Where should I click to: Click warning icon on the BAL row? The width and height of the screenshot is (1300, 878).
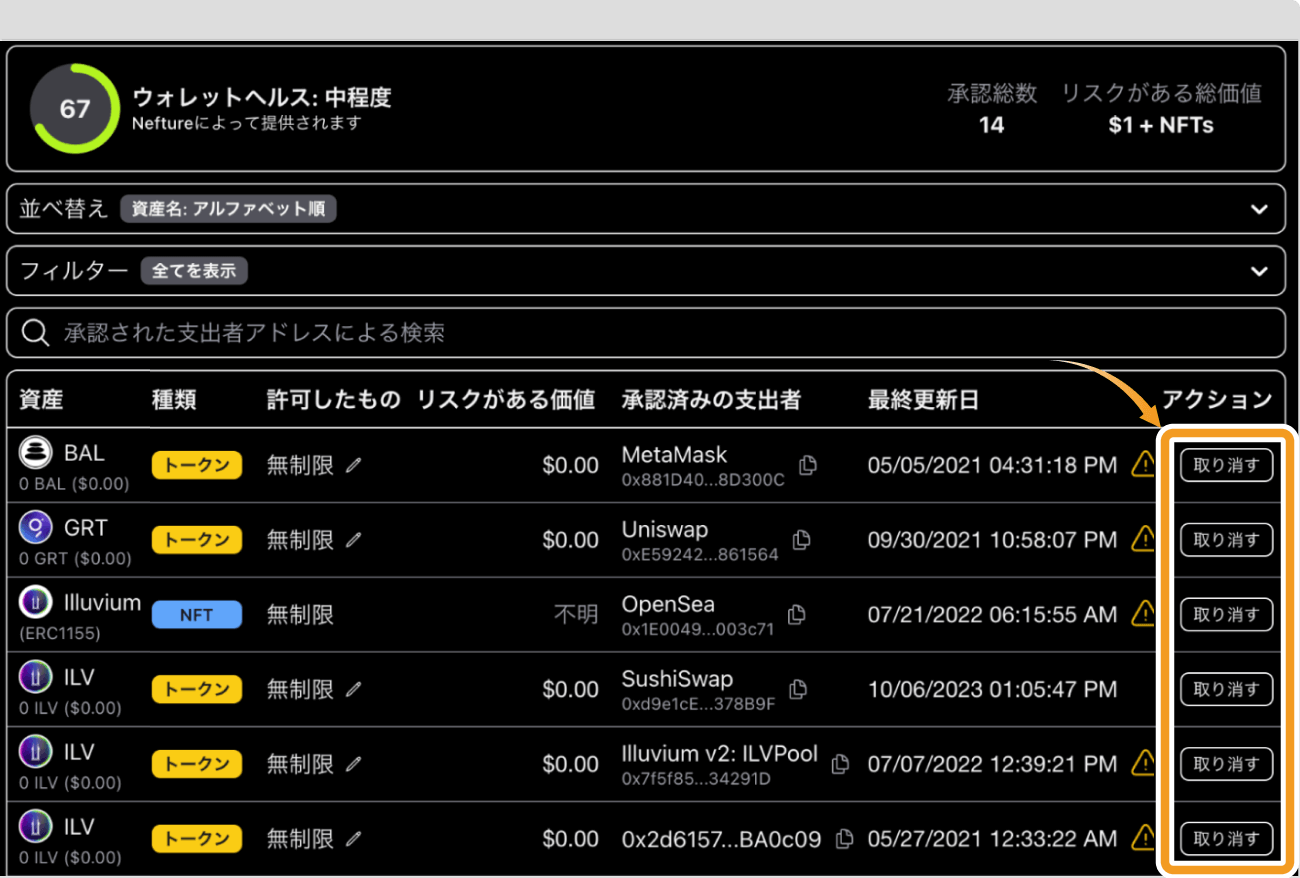[x=1142, y=464]
